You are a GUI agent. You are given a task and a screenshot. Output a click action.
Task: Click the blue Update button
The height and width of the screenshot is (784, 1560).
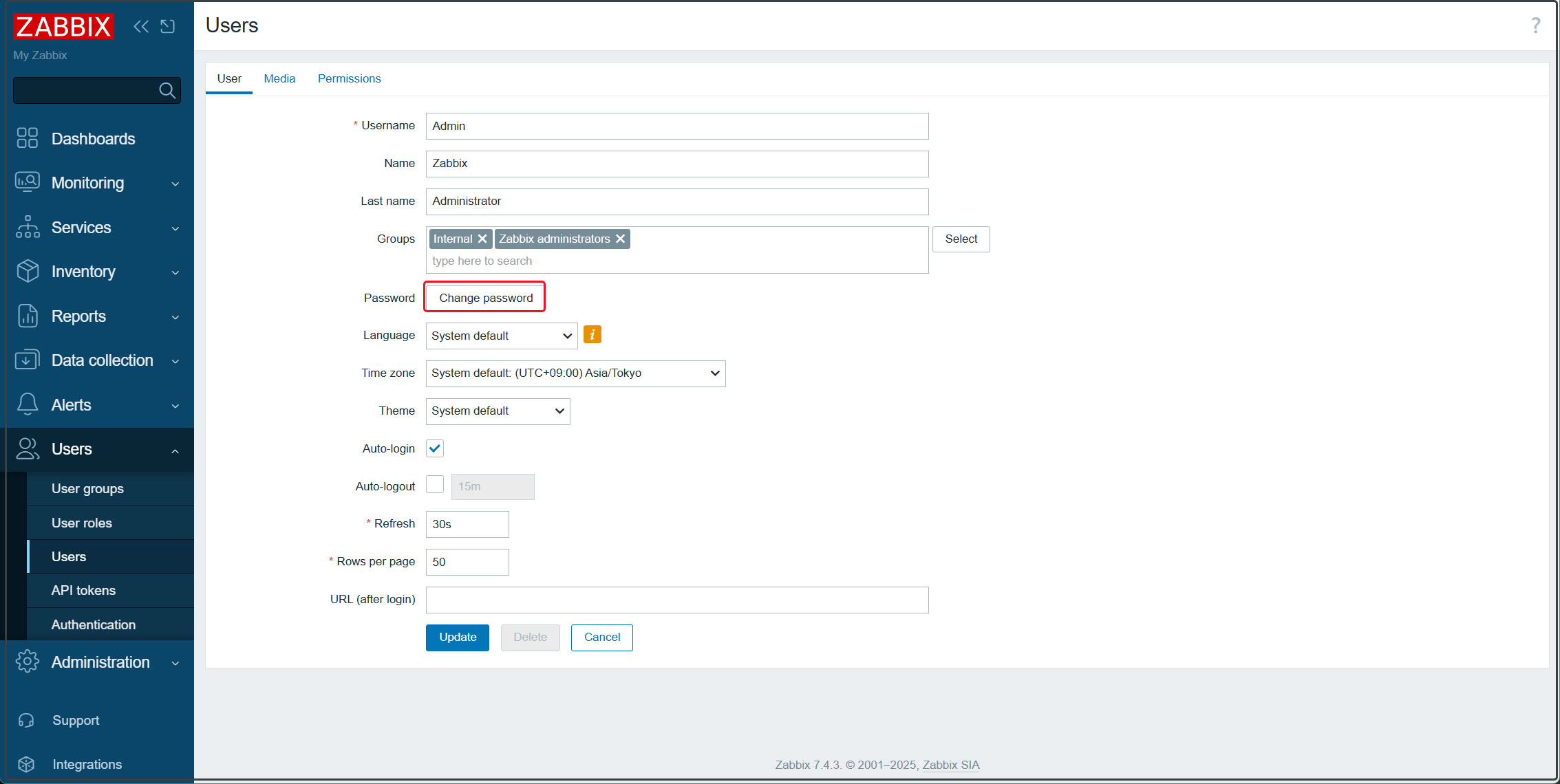[x=457, y=638]
